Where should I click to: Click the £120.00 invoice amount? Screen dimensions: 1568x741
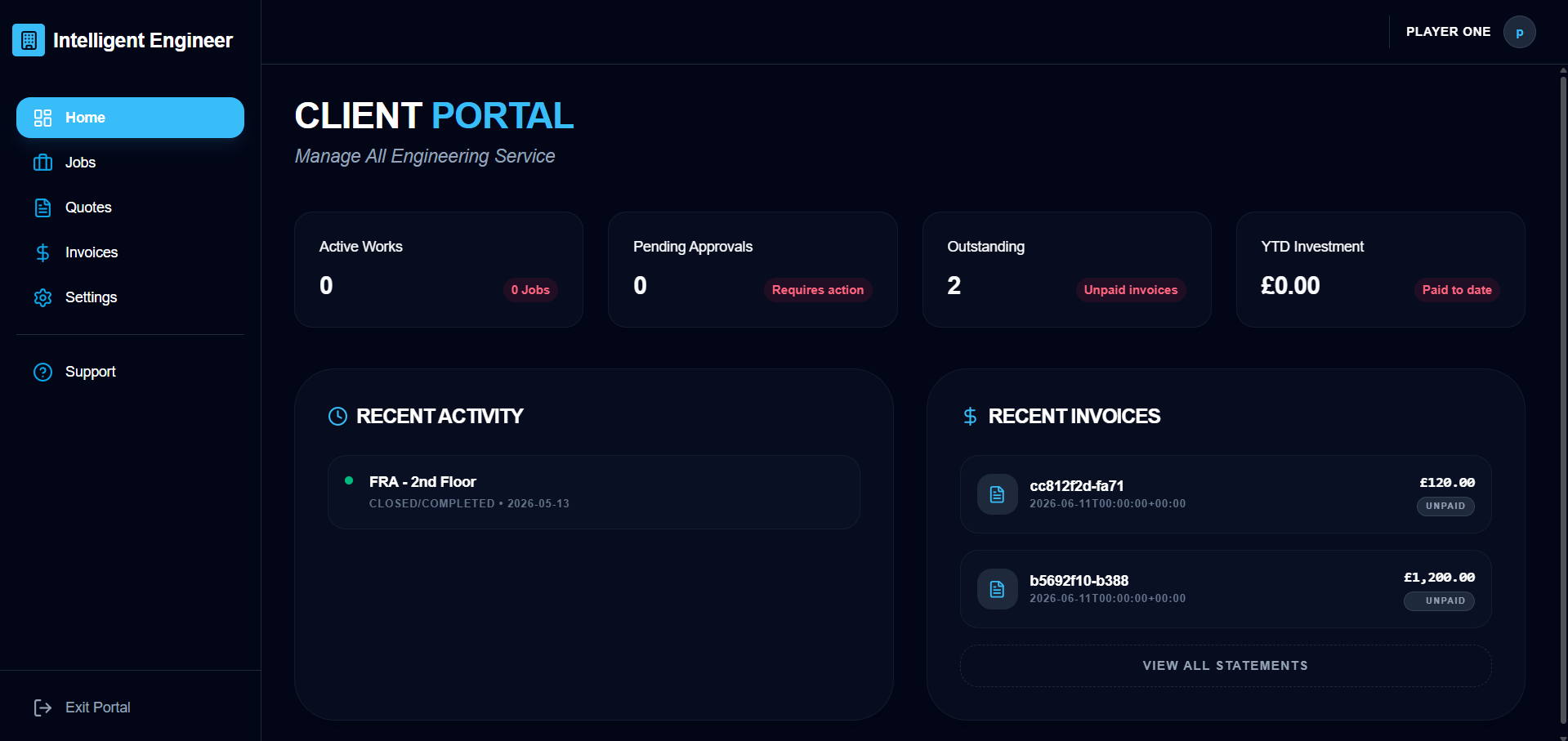[x=1447, y=483]
